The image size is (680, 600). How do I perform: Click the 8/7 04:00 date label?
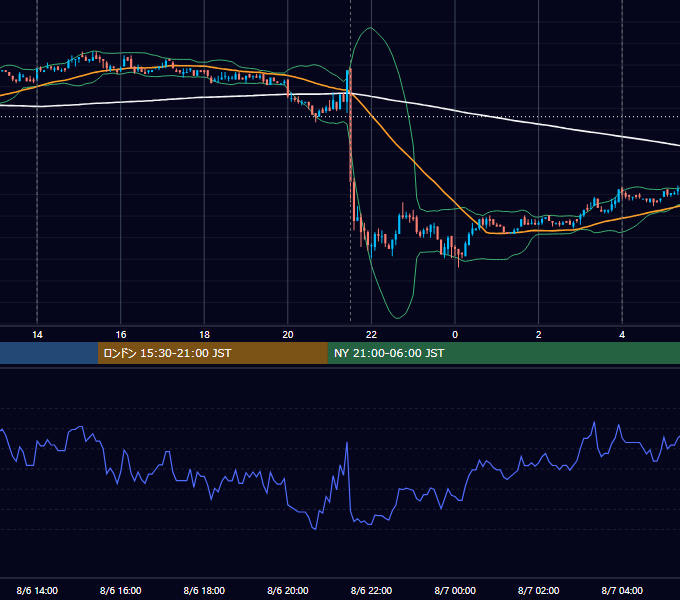tap(622, 590)
